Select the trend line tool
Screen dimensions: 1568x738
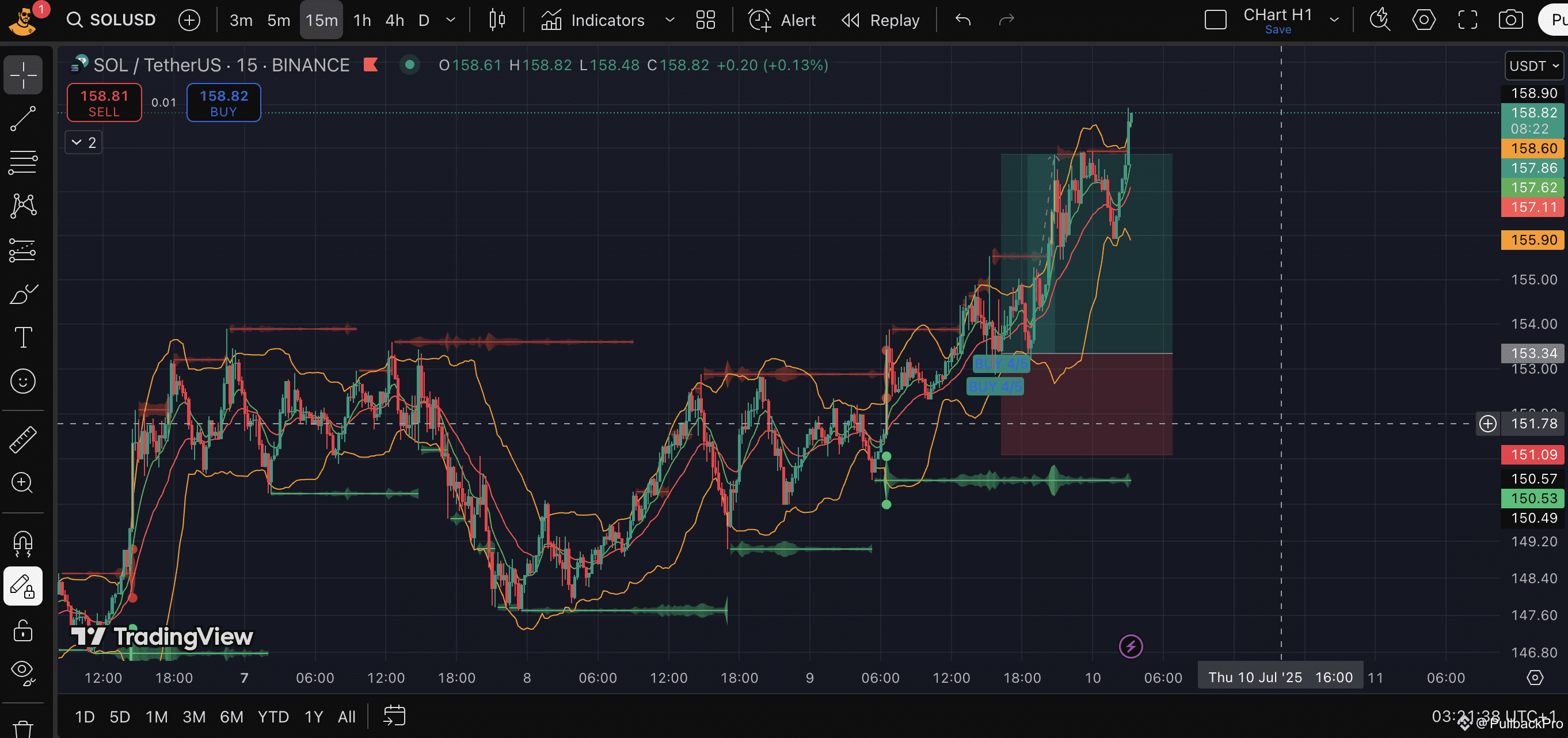[23, 119]
